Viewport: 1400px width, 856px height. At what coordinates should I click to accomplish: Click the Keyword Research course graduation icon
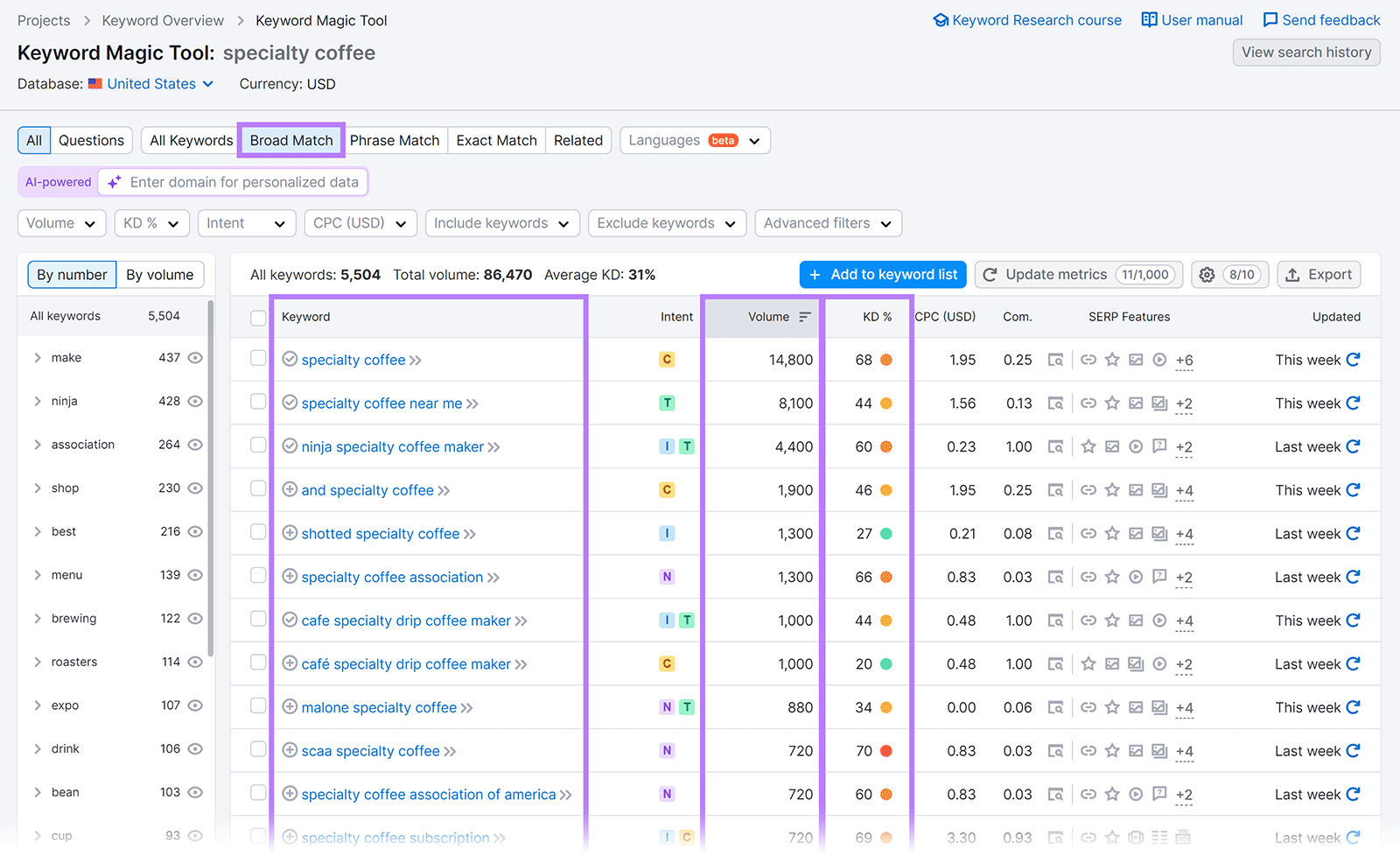[940, 19]
